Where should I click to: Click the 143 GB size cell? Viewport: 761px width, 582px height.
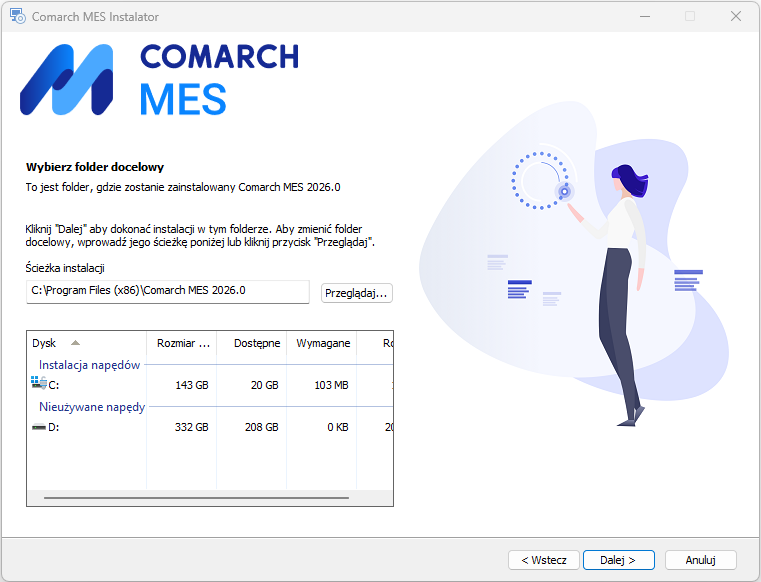pos(192,385)
